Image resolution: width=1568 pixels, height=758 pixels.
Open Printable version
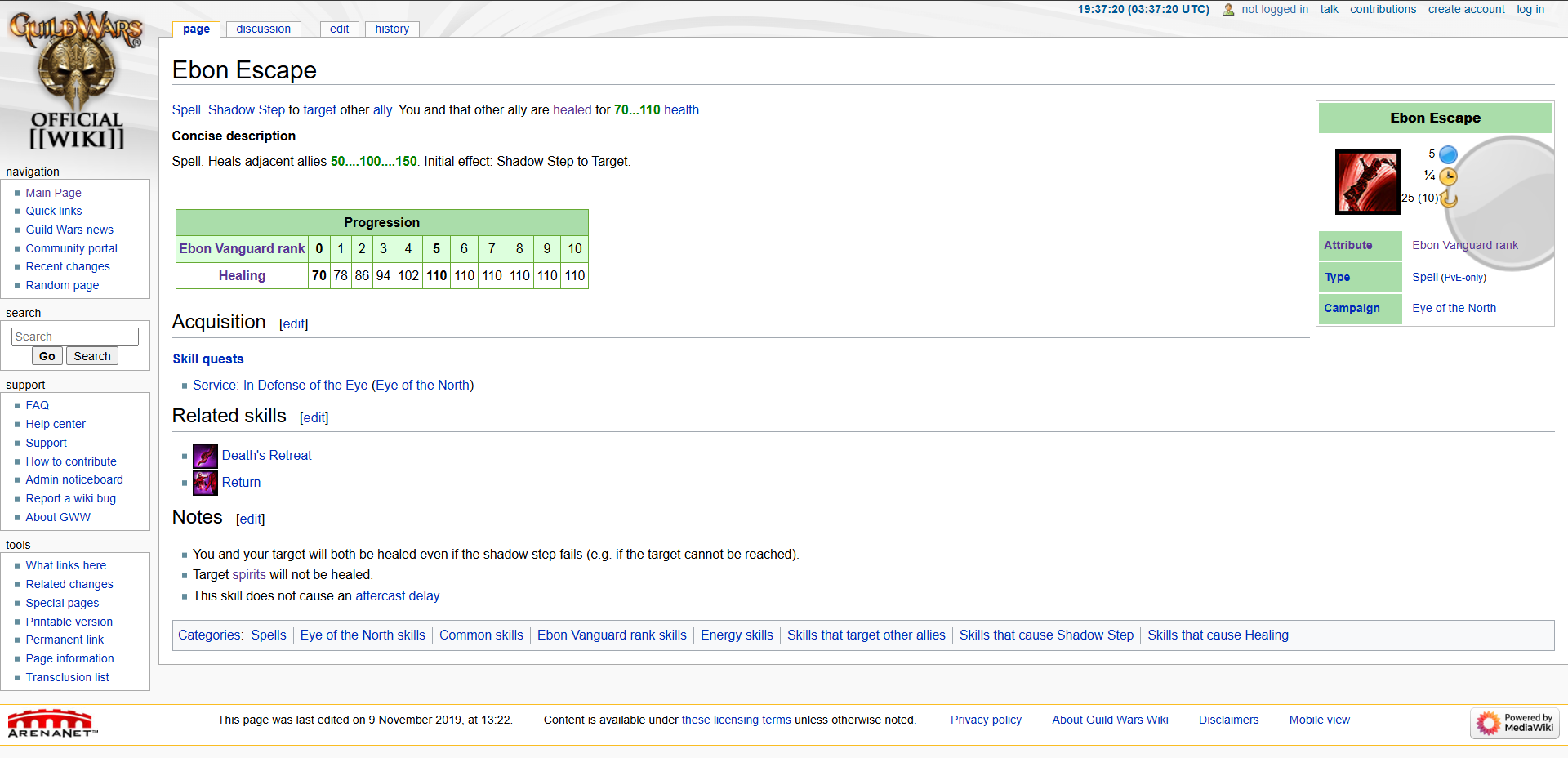click(x=69, y=622)
